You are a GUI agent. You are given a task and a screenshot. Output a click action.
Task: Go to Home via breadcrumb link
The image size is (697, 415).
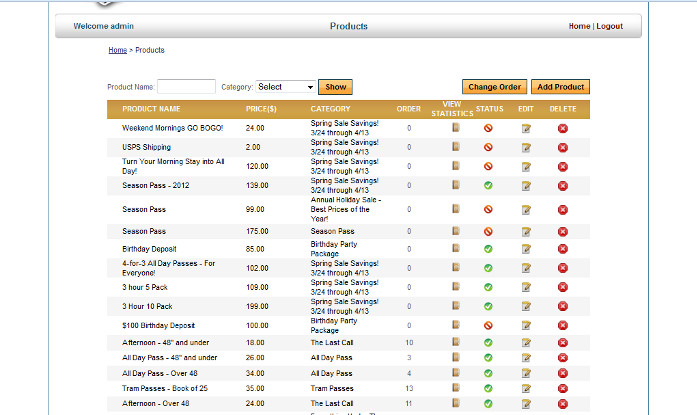117,50
